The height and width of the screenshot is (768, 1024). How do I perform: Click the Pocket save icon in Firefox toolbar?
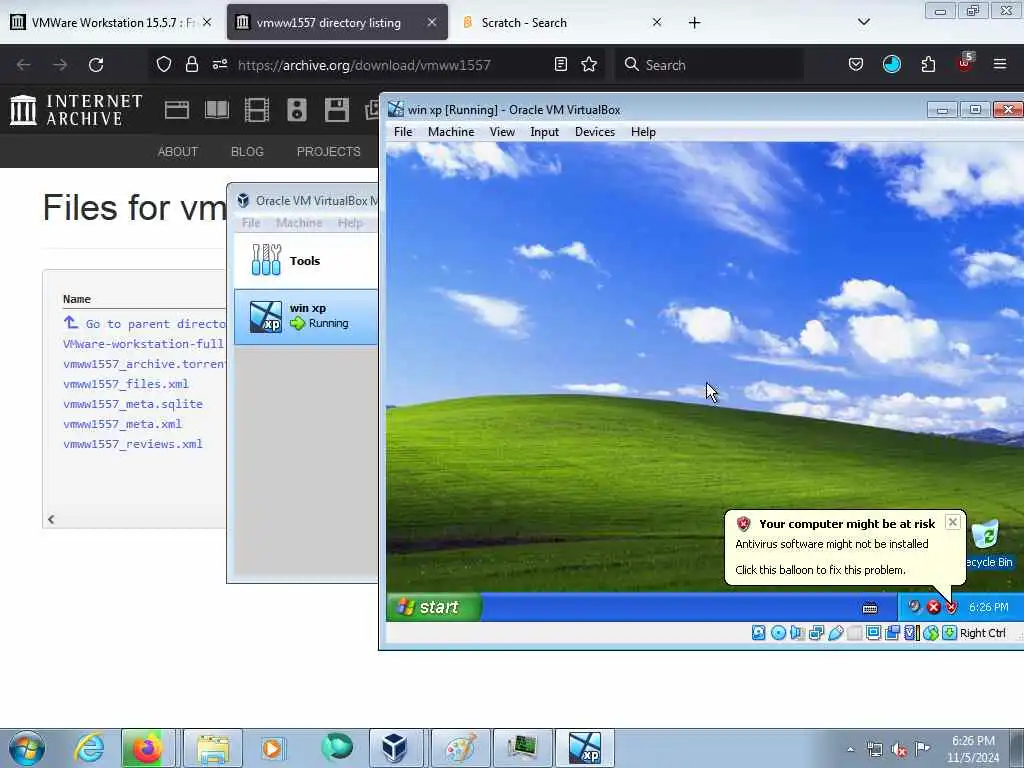(x=856, y=64)
